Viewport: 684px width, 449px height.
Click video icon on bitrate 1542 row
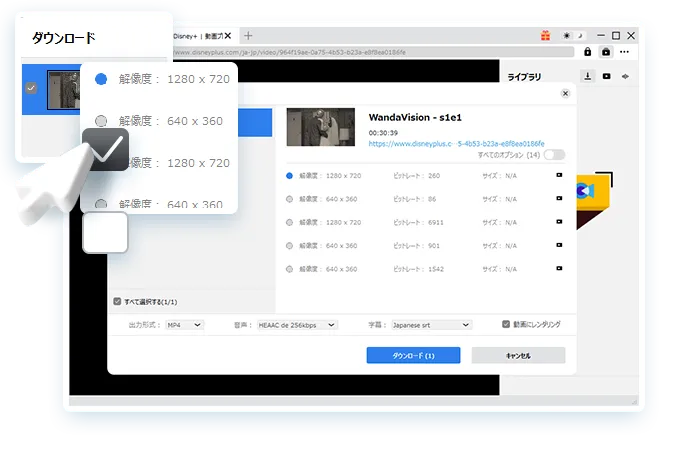[x=559, y=269]
